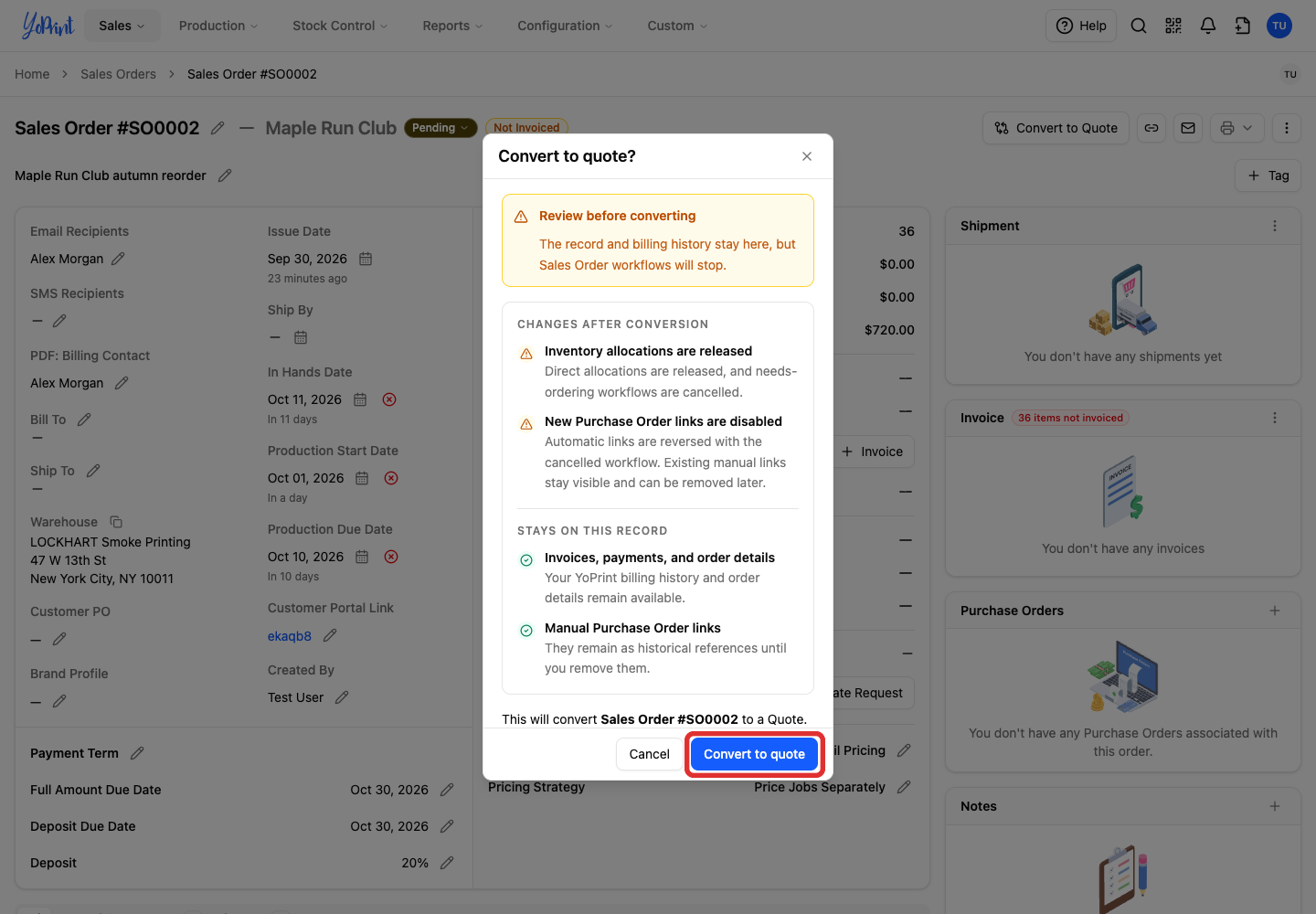
Task: Edit the Payment Term pencil
Action: 137,753
